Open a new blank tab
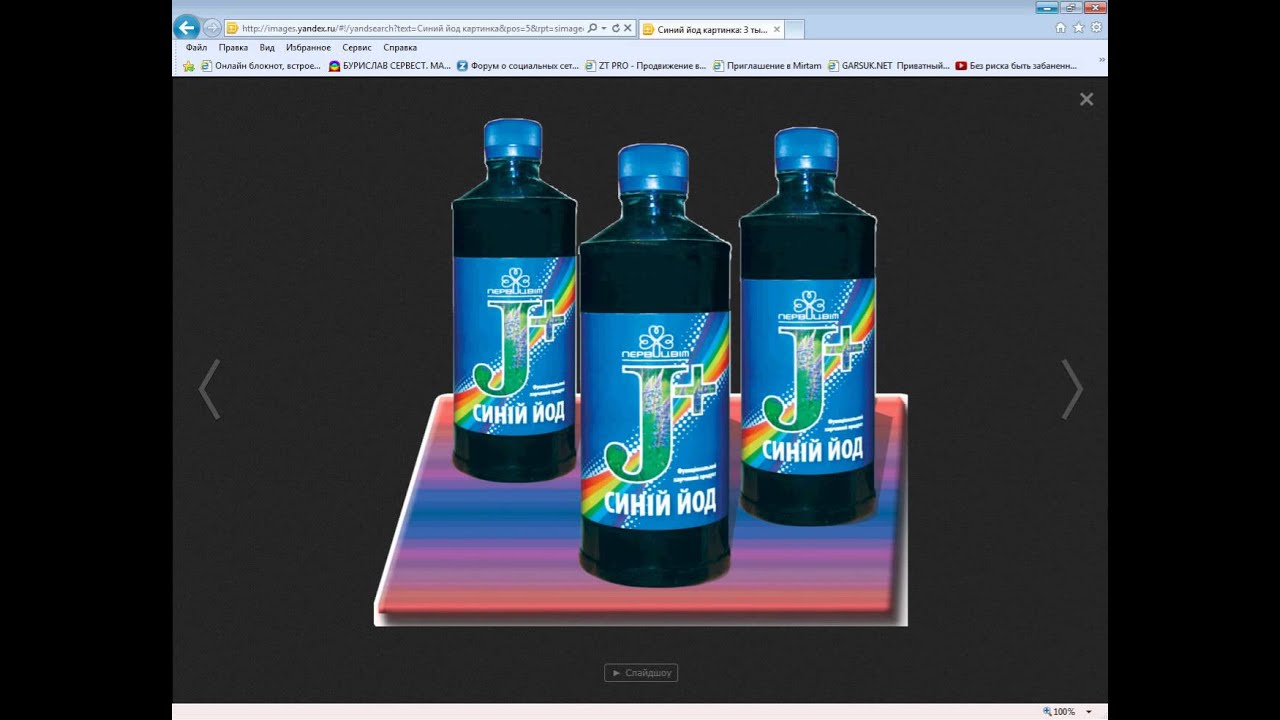This screenshot has width=1280, height=720. pos(795,30)
